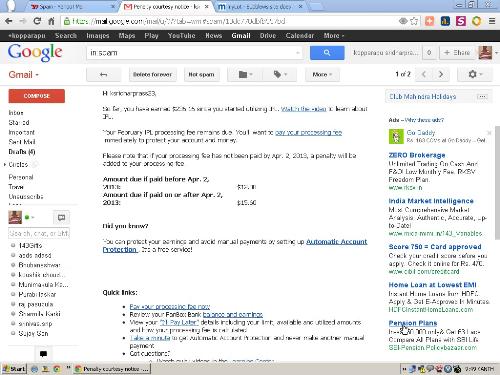The height and width of the screenshot is (375, 500).
Task: Open the Personal label
Action: (21, 177)
